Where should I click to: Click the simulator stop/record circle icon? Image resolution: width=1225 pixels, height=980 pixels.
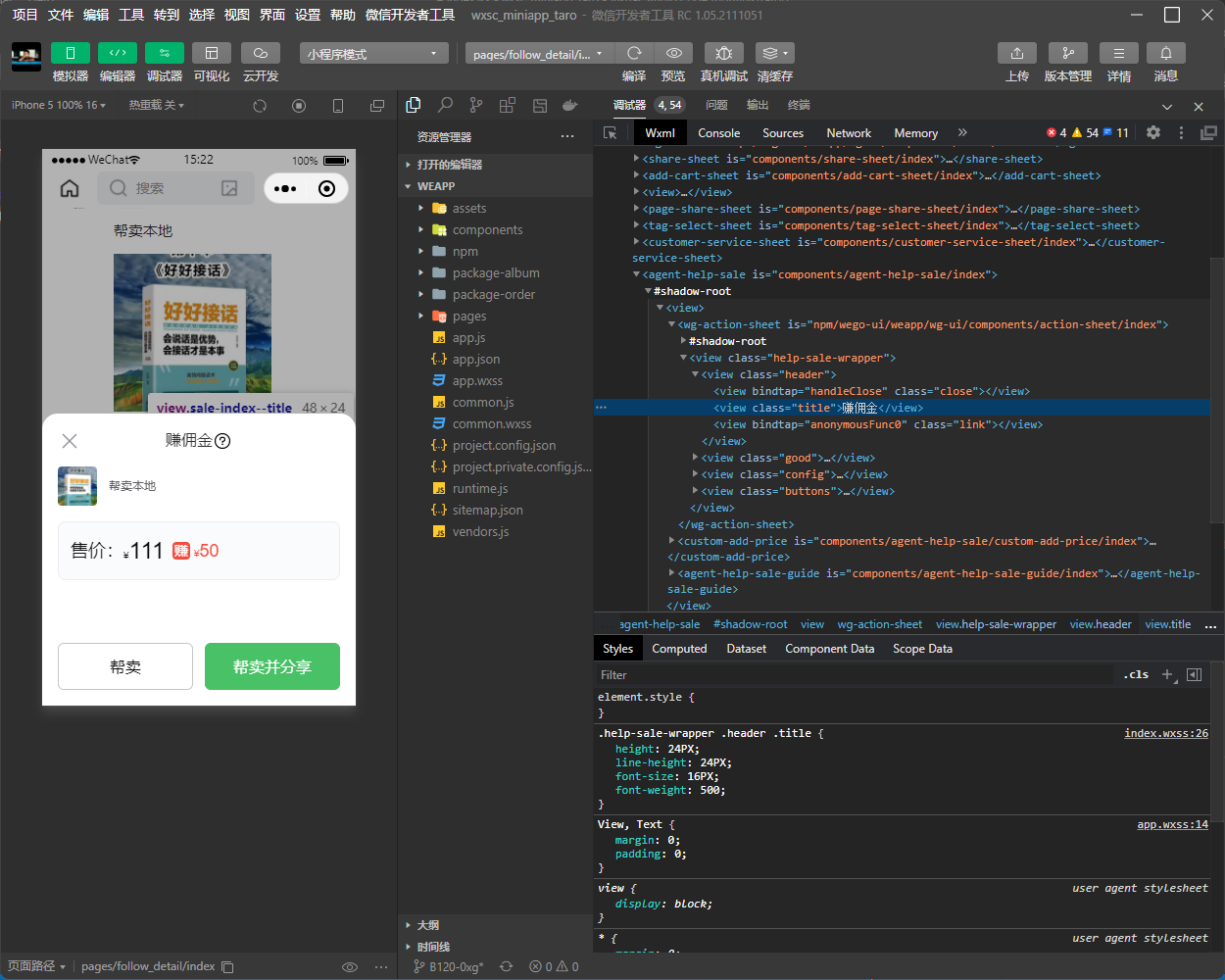pyautogui.click(x=299, y=106)
